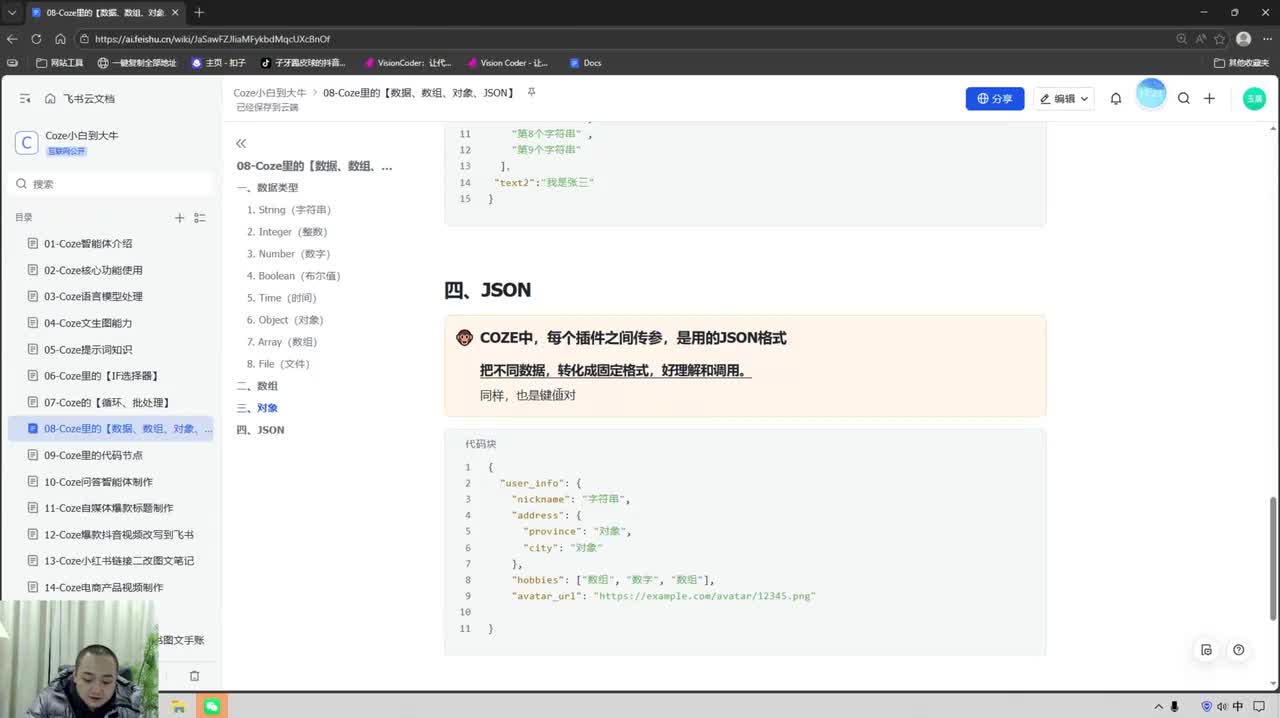Jump to outline section 一、数据类型
This screenshot has height=718, width=1280.
coord(267,188)
